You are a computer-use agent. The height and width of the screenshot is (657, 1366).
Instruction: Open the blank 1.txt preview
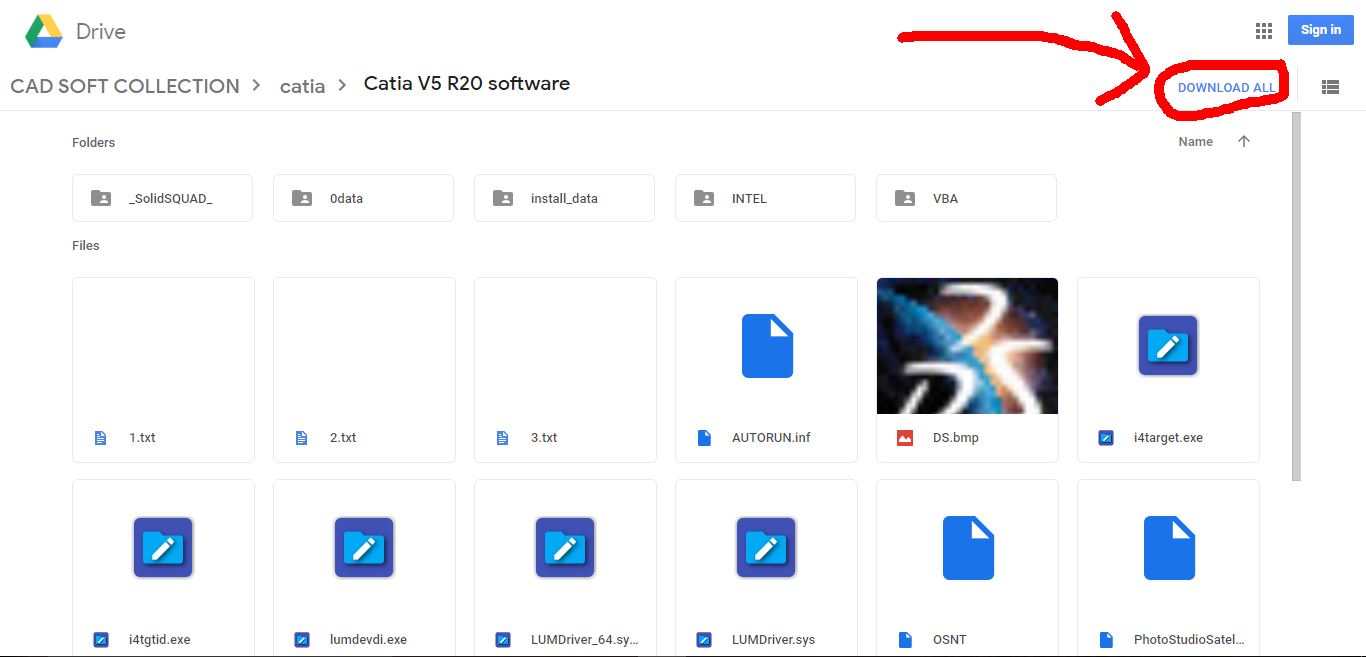click(163, 346)
